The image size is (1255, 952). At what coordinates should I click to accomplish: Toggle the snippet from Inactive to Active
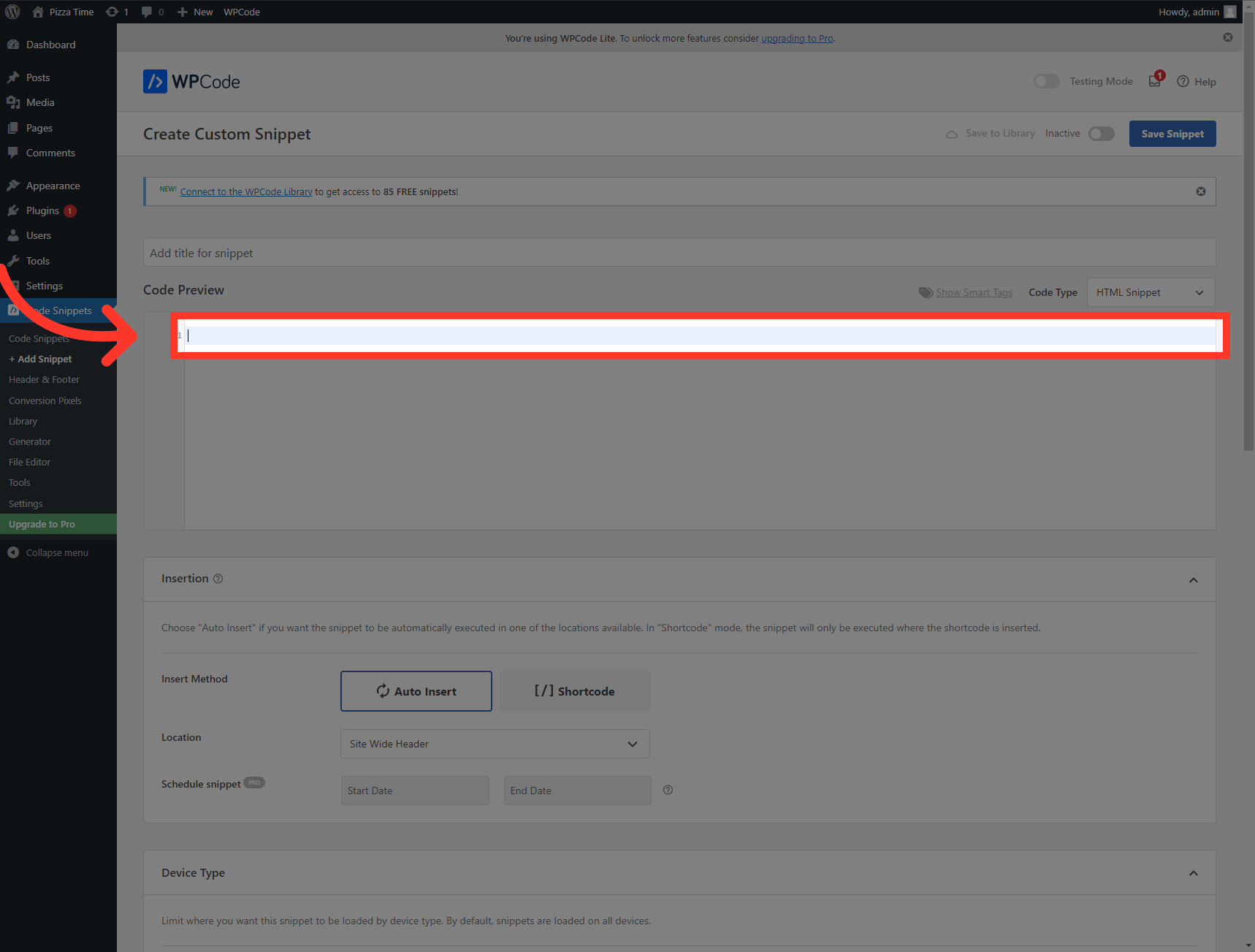point(1101,134)
